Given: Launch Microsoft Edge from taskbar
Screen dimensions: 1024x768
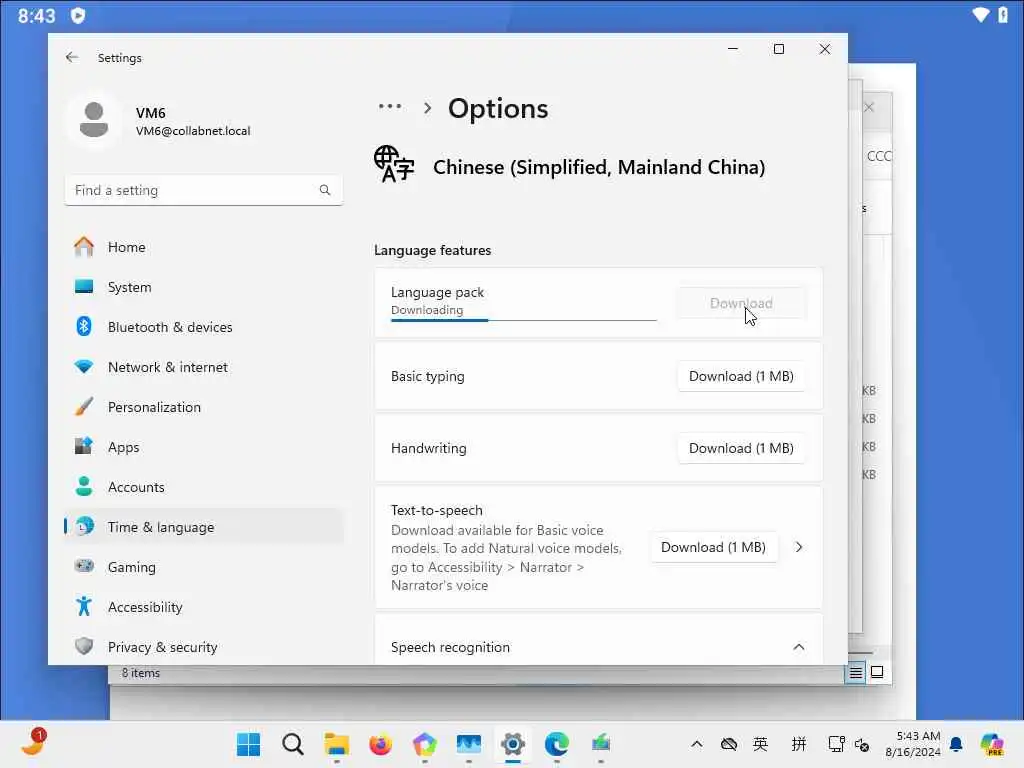Looking at the screenshot, I should [557, 744].
